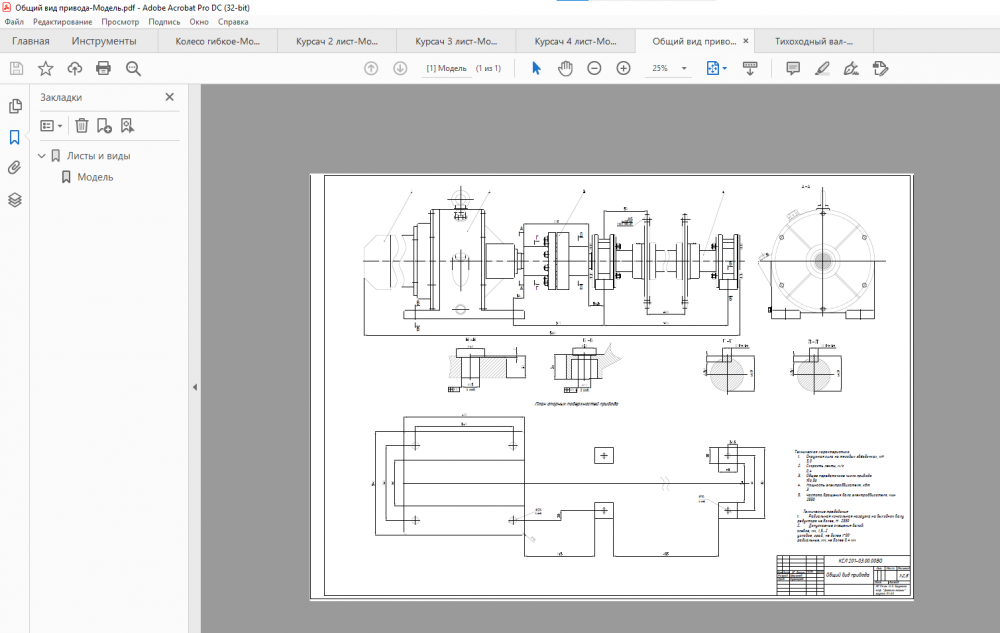The image size is (1000, 633).
Task: Click the page number input field
Action: click(x=446, y=68)
